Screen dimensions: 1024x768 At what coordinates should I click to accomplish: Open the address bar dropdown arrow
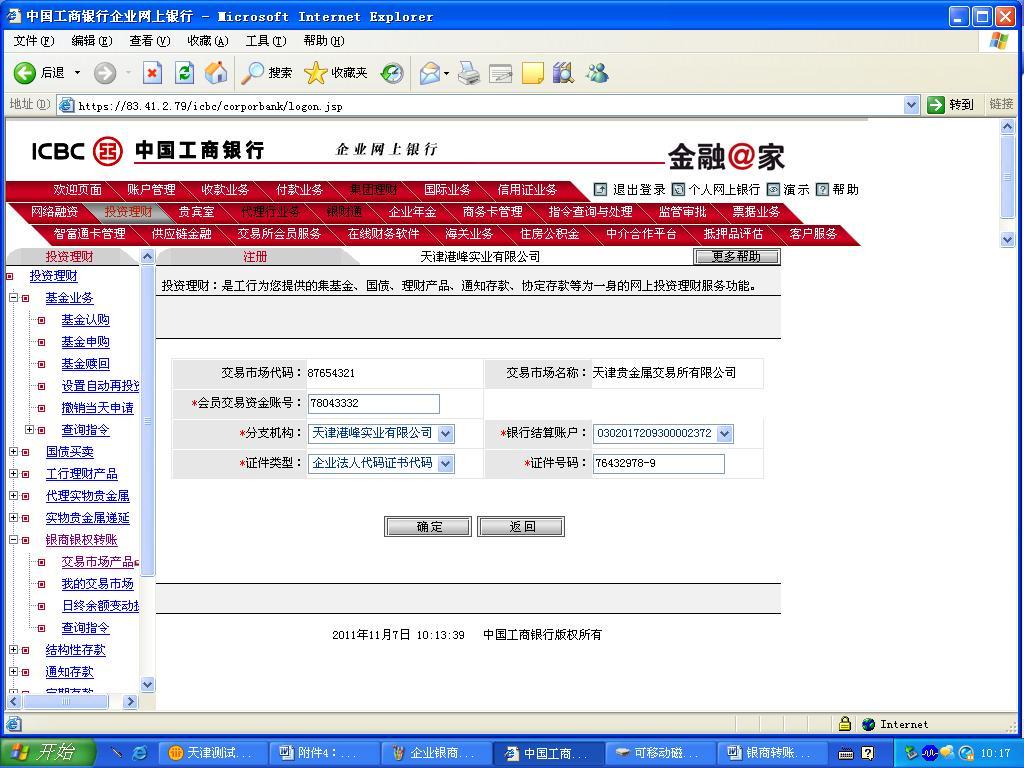point(912,104)
